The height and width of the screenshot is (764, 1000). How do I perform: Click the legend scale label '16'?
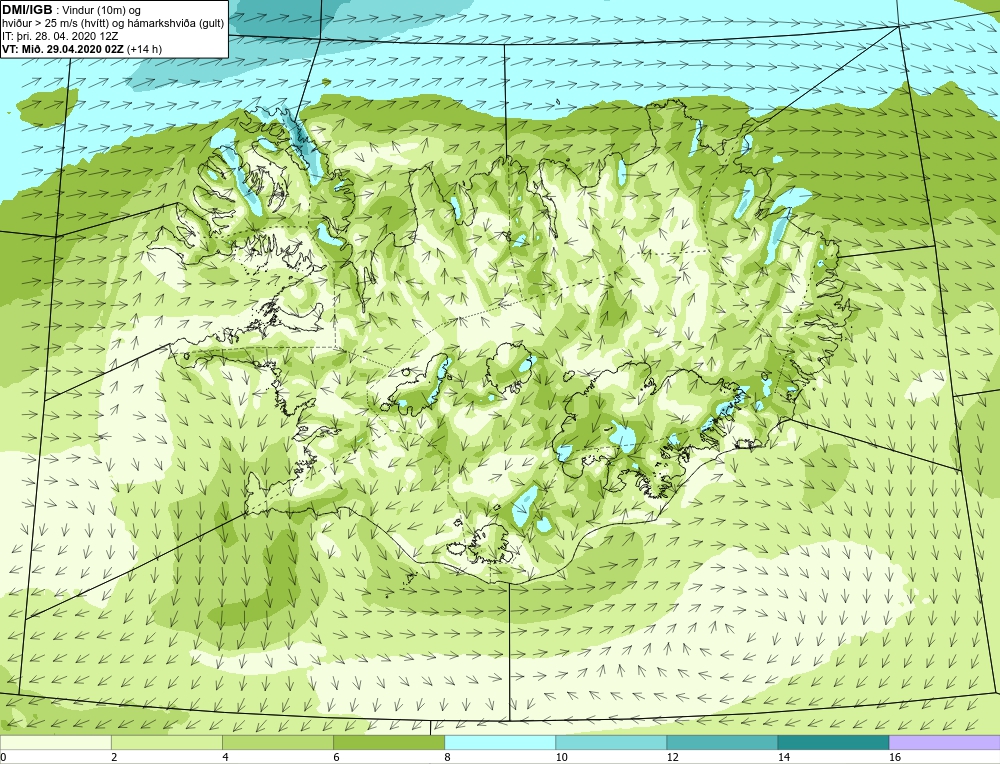point(895,757)
